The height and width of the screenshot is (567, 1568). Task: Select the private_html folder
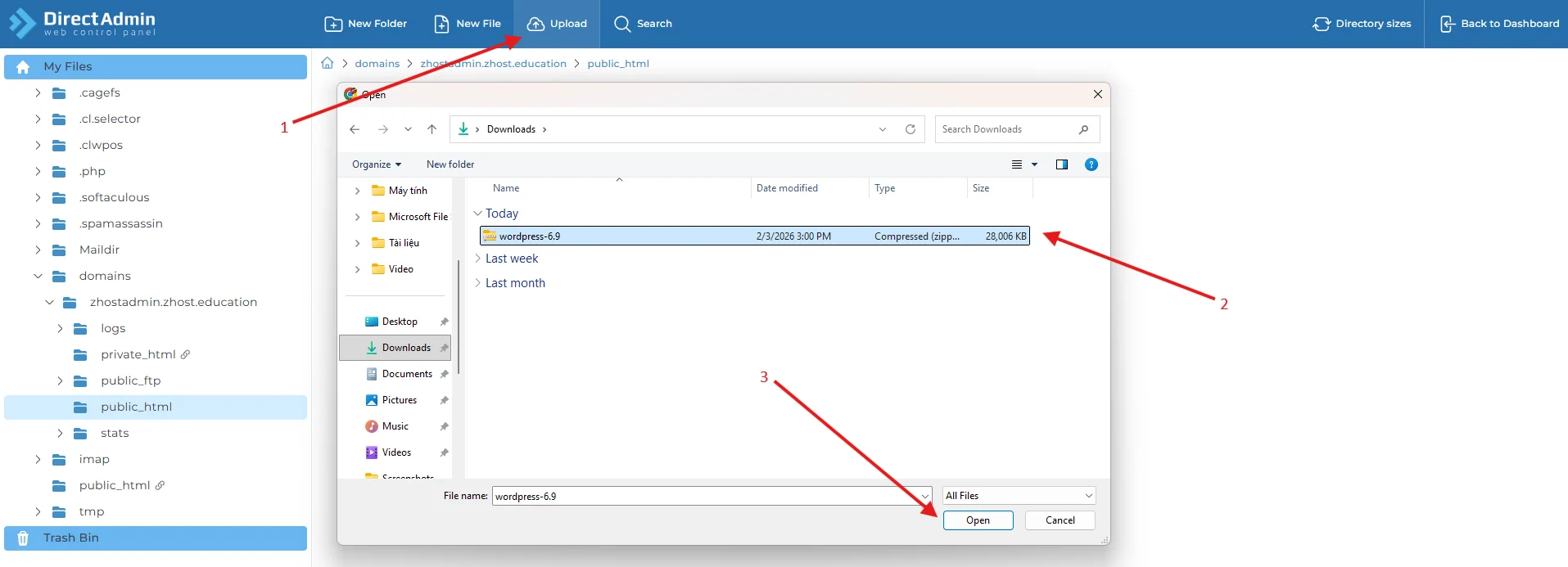click(x=138, y=354)
